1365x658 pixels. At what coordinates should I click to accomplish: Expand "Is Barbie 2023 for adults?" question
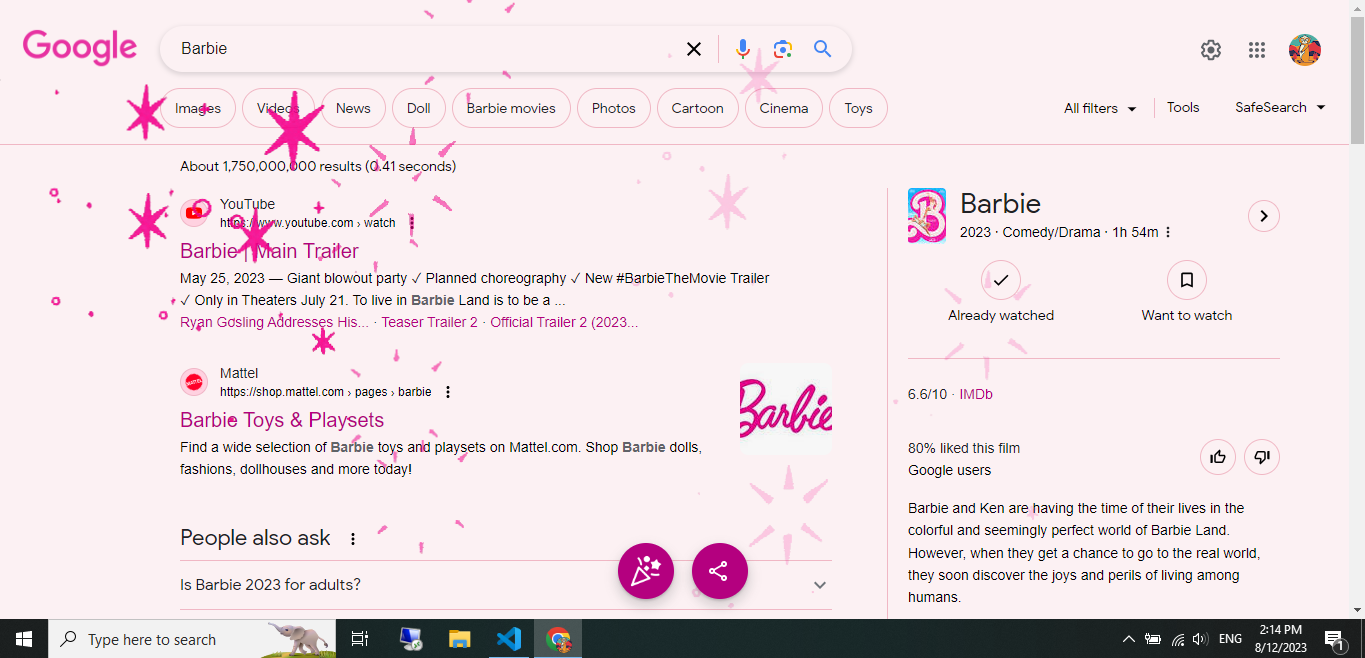[x=505, y=585]
